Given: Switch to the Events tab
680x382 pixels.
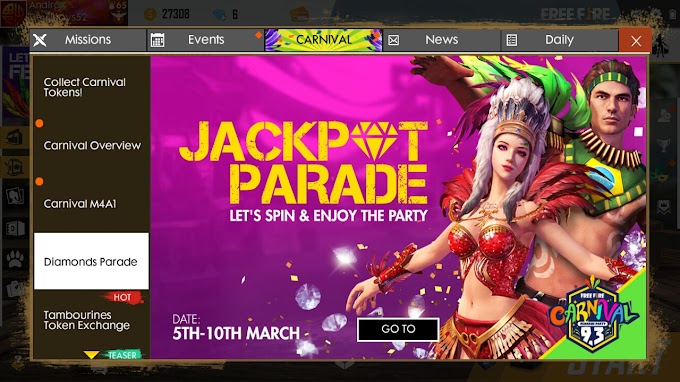Looking at the screenshot, I should (x=206, y=40).
